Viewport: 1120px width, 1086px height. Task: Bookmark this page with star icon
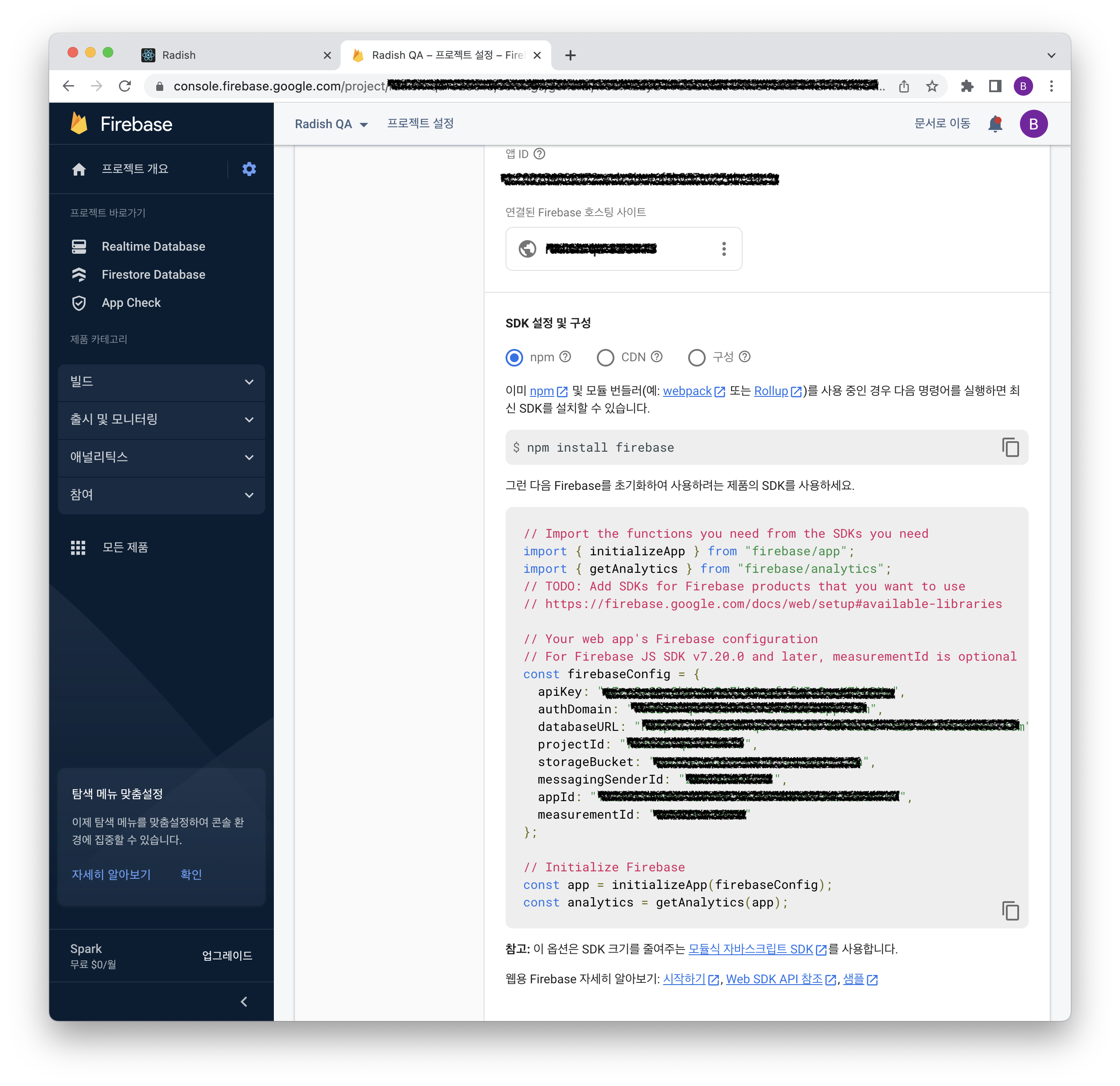(932, 86)
